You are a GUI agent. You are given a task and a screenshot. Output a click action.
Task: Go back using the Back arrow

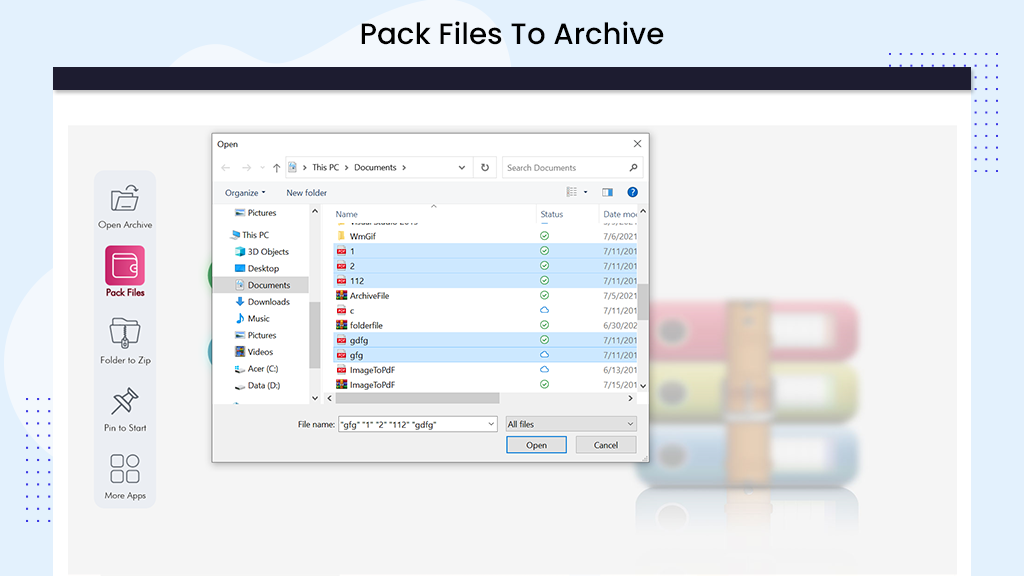(226, 168)
